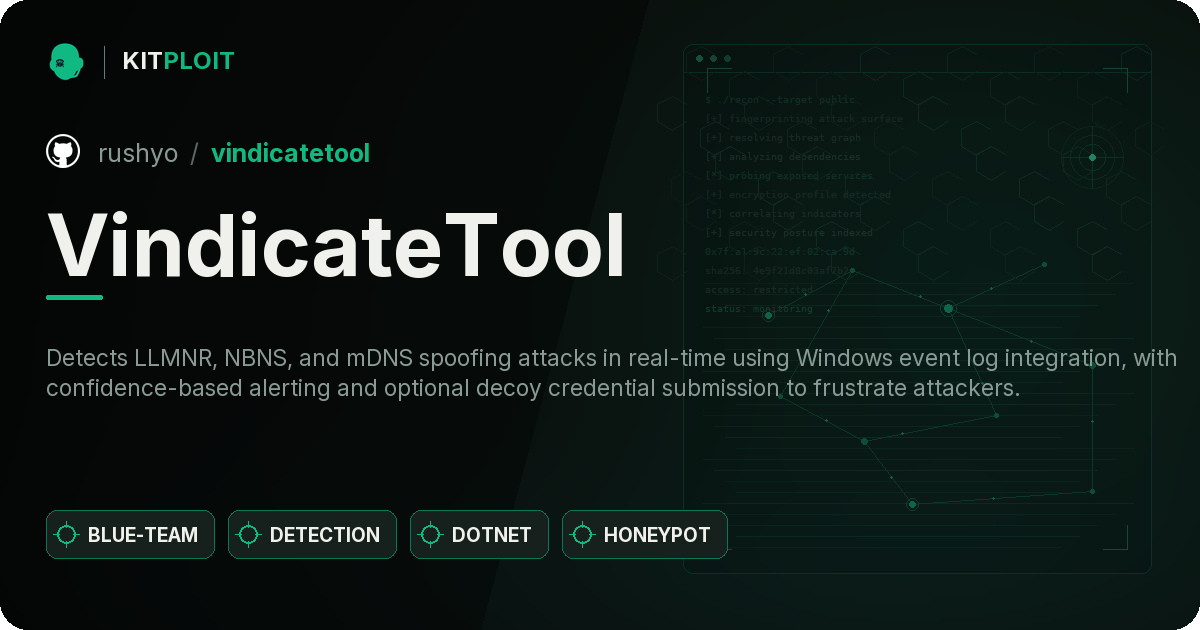Image resolution: width=1200 pixels, height=630 pixels.
Task: Click 'resolving threat graph' terminal line
Action: pos(782,138)
